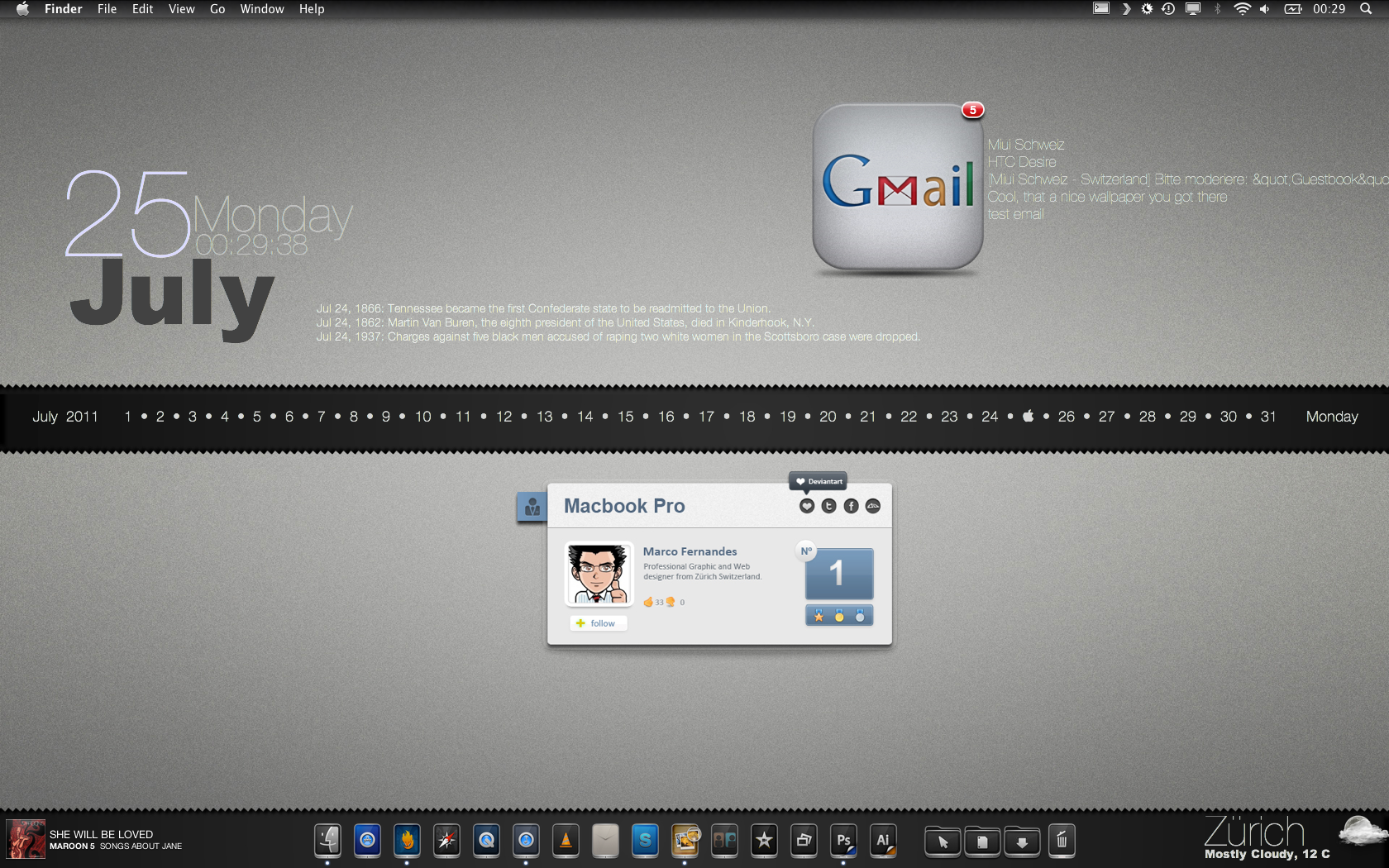Click the Apple marker for today on calendar
The image size is (1389, 868).
[x=1028, y=416]
